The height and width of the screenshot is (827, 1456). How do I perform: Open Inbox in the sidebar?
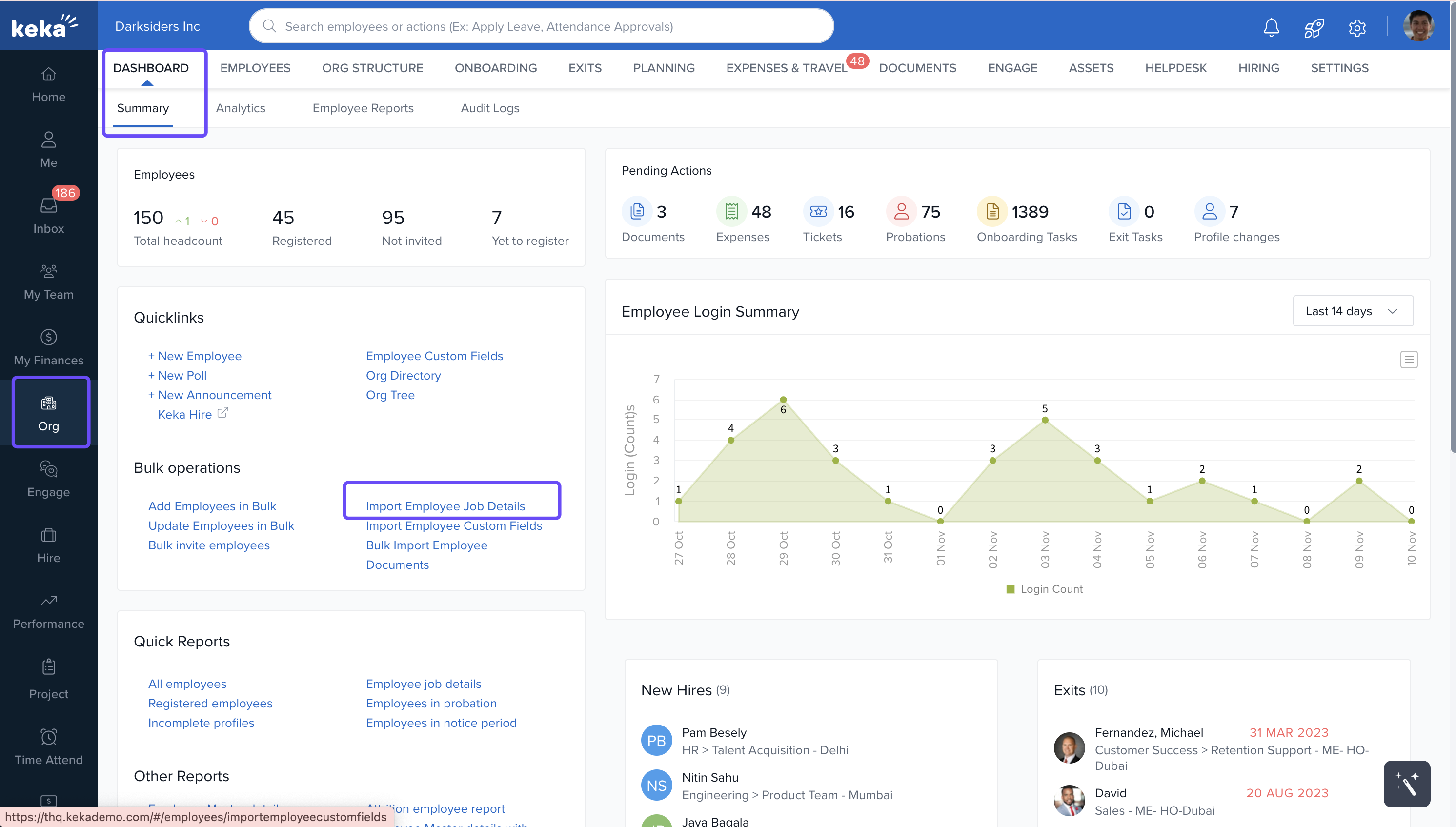pyautogui.click(x=48, y=215)
